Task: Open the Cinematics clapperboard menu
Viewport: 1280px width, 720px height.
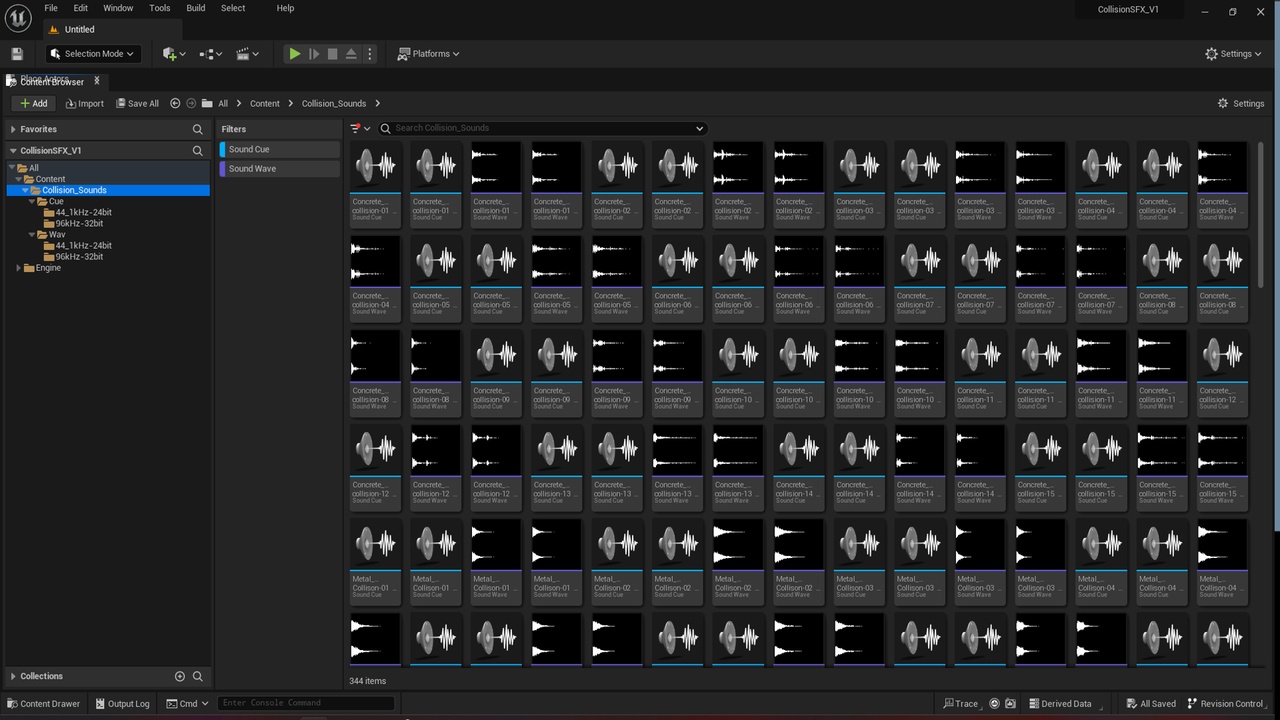Action: 247,54
